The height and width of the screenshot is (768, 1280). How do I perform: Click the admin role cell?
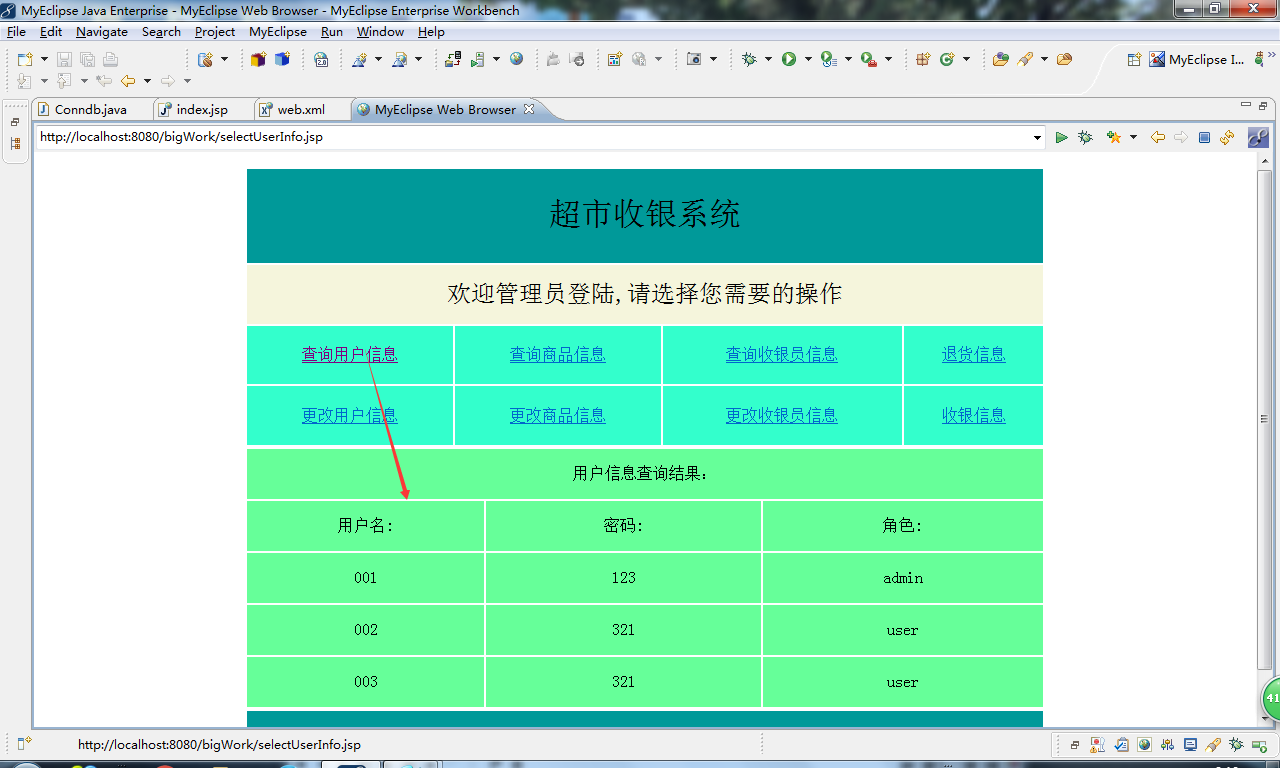click(x=903, y=578)
